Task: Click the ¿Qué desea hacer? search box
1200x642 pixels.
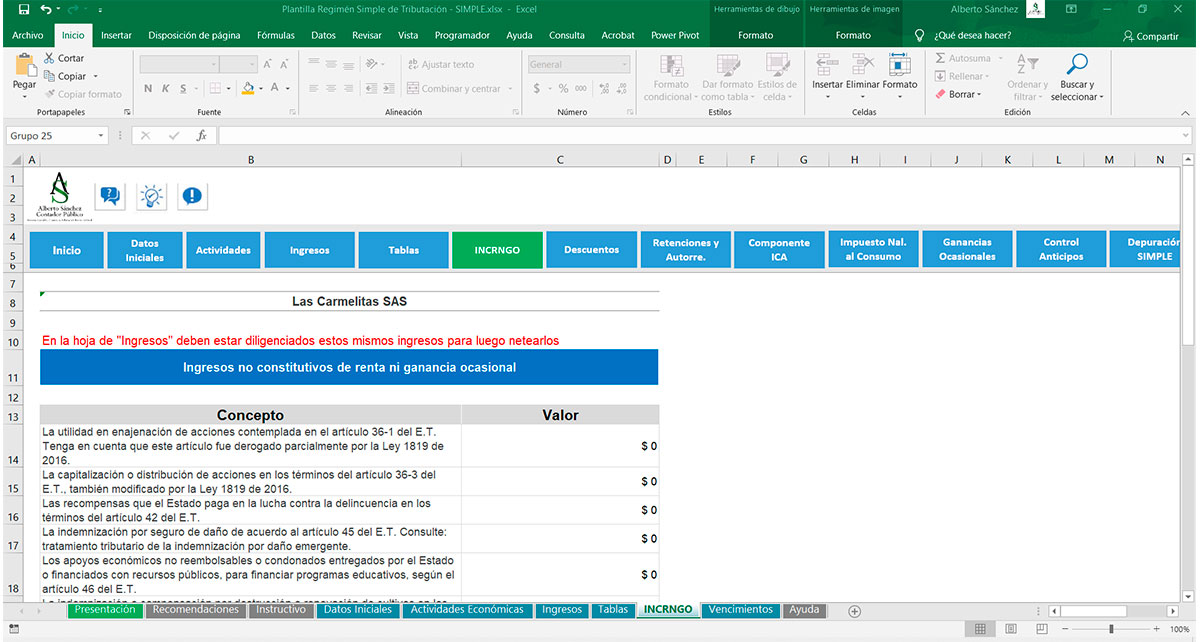Action: 963,35
